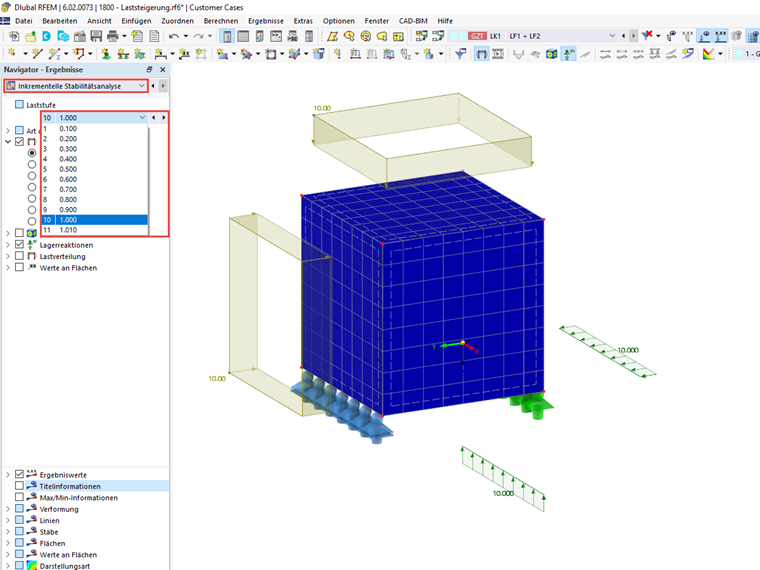Open the Inkrementelle Stabilitätsanalyse dropdown
Screen dimensions: 760x570
(76, 86)
